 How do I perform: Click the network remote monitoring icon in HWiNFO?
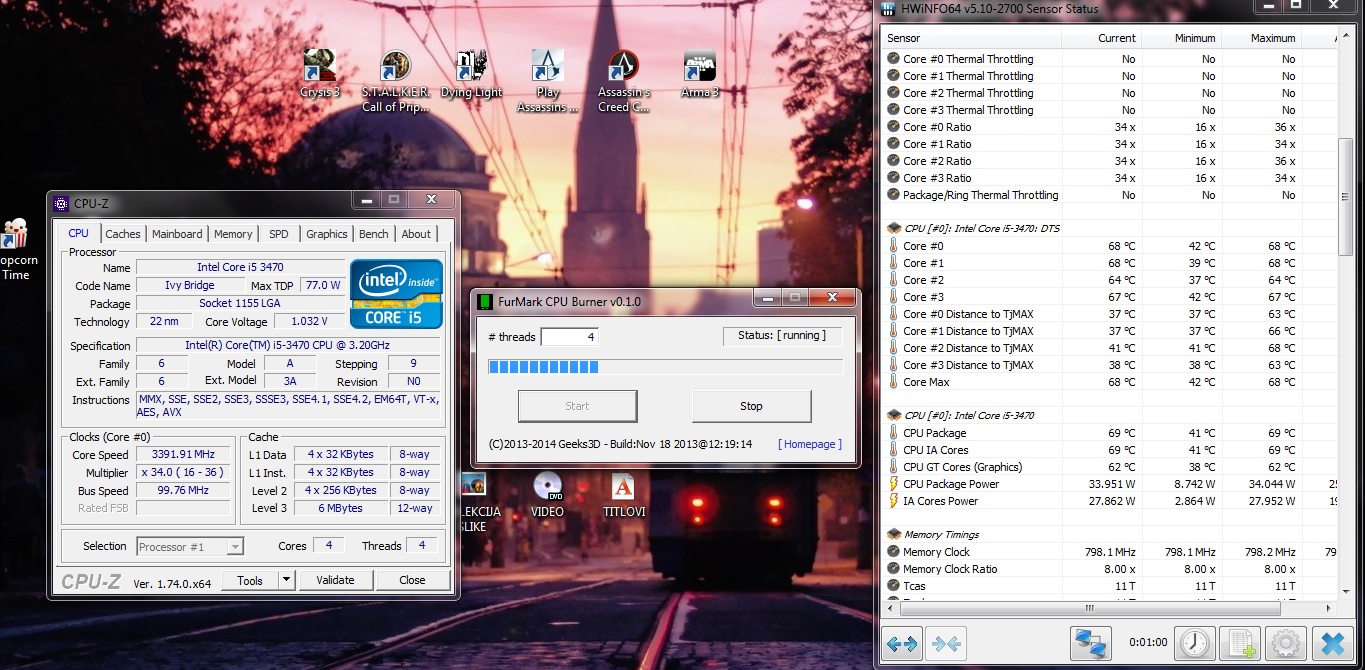coord(1091,643)
